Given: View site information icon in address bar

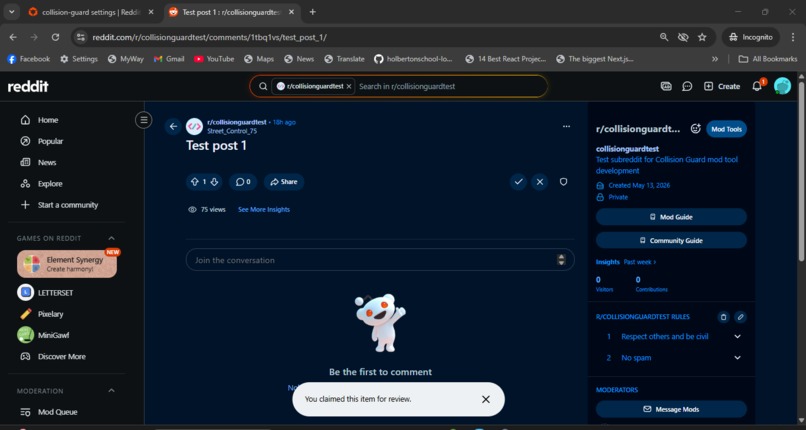Looking at the screenshot, I should pos(80,38).
